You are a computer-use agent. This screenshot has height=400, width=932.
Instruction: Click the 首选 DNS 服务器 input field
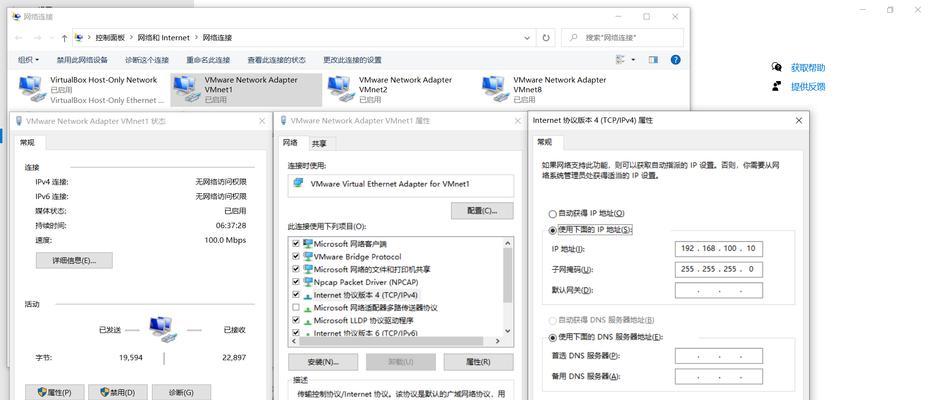click(x=719, y=356)
